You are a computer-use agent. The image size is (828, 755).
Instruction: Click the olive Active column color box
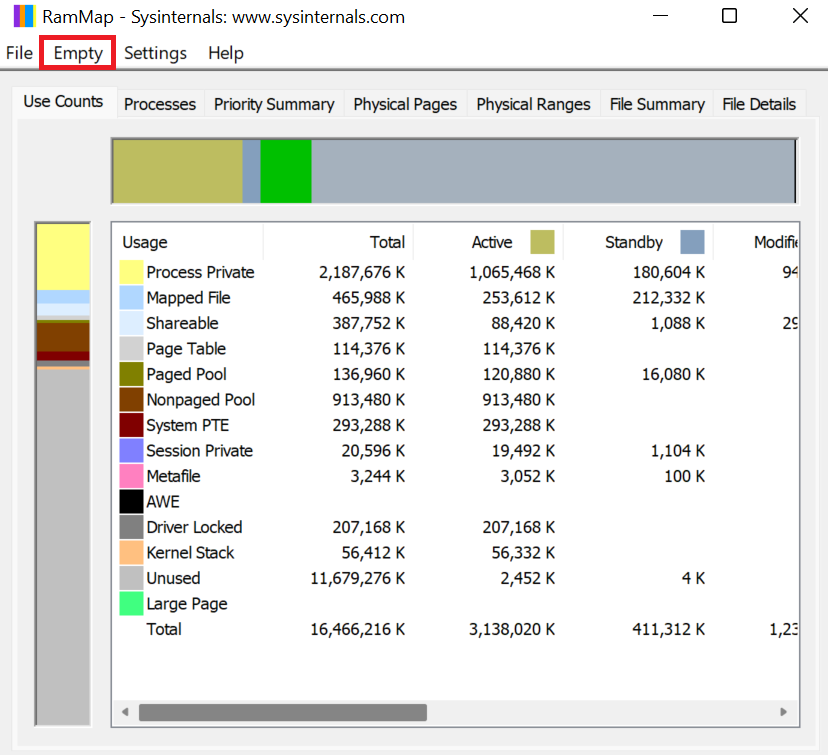point(541,242)
